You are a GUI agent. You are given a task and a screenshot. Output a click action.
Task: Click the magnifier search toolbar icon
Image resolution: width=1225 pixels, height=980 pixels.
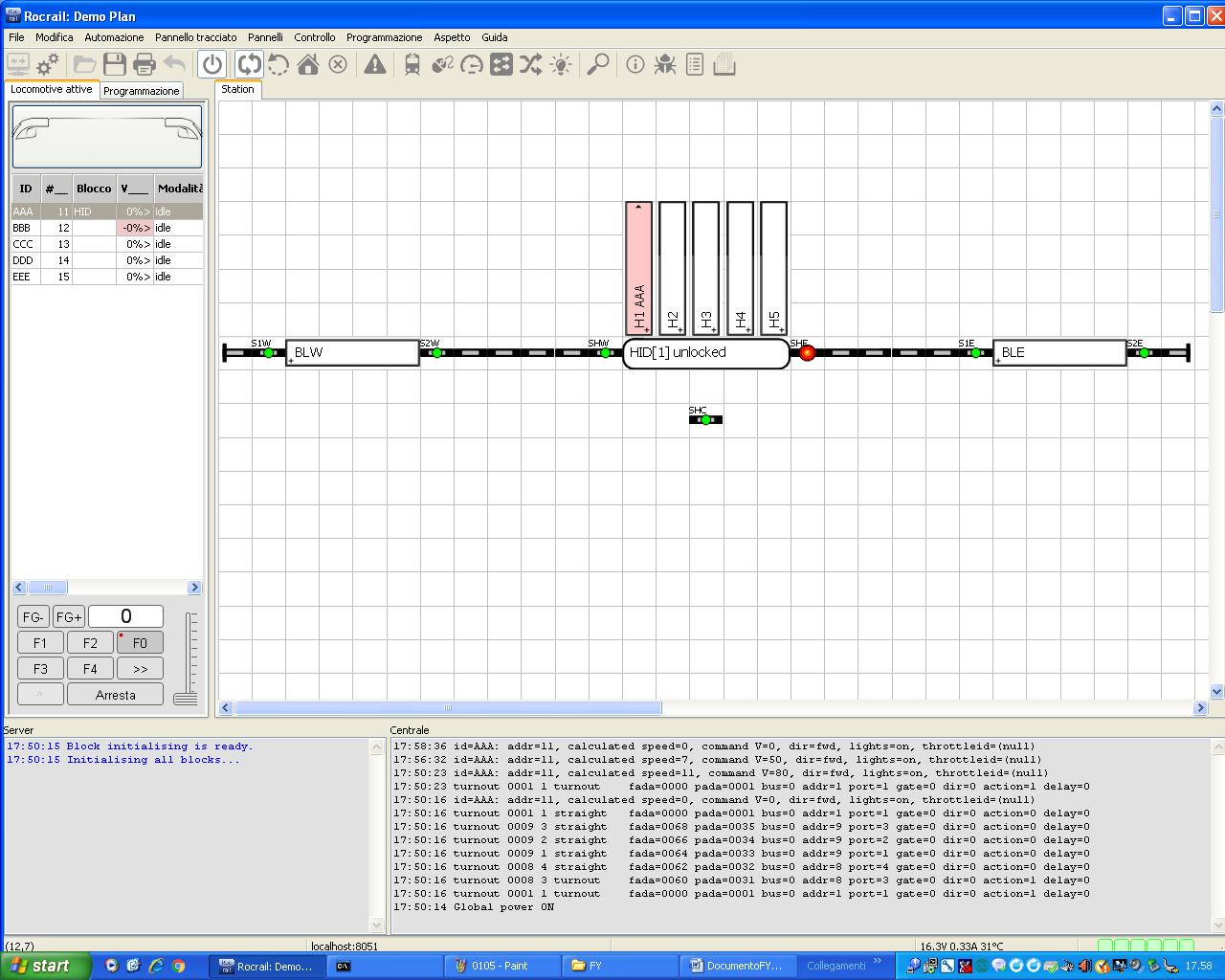click(x=598, y=64)
